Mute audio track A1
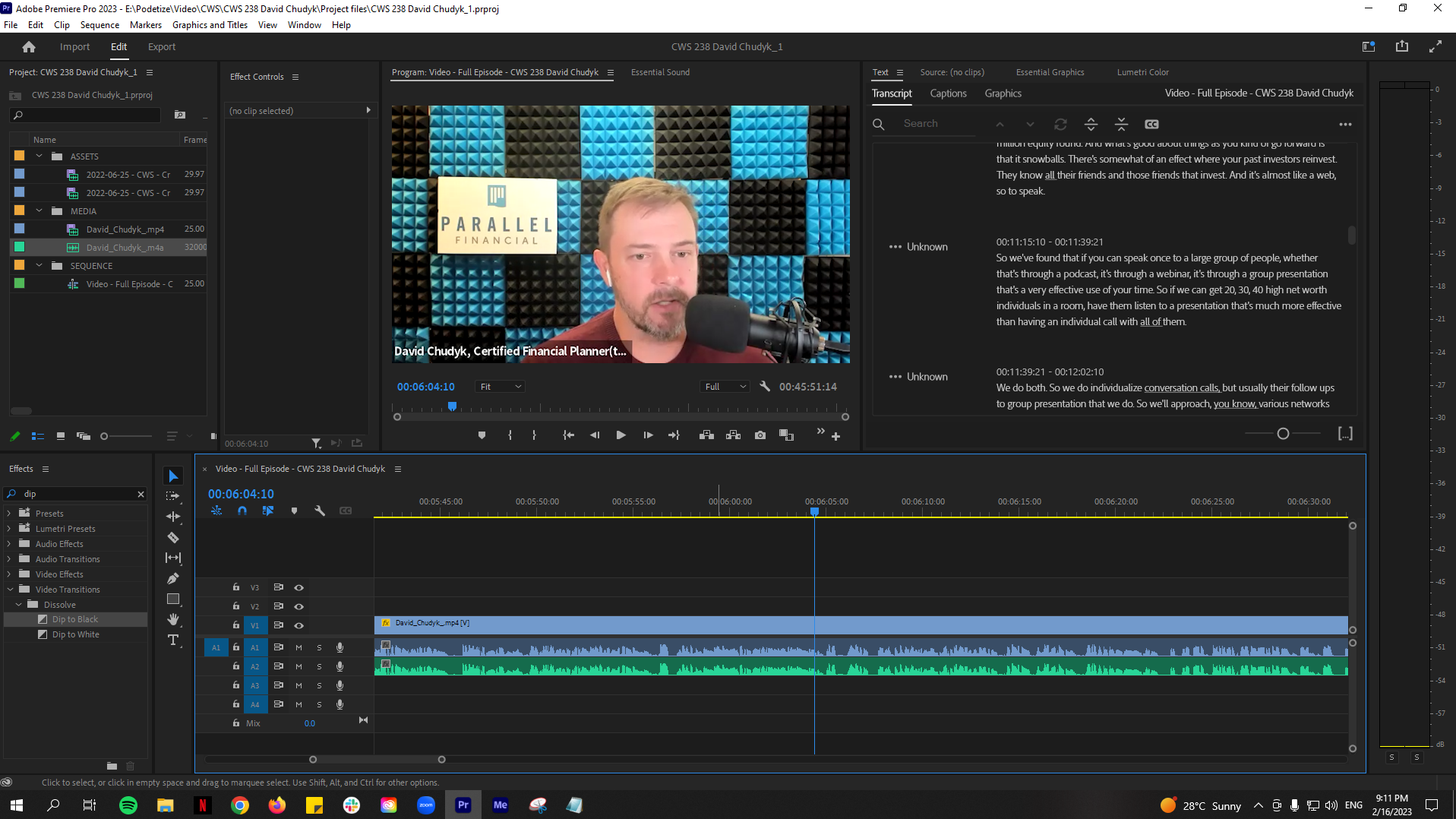 [x=298, y=647]
